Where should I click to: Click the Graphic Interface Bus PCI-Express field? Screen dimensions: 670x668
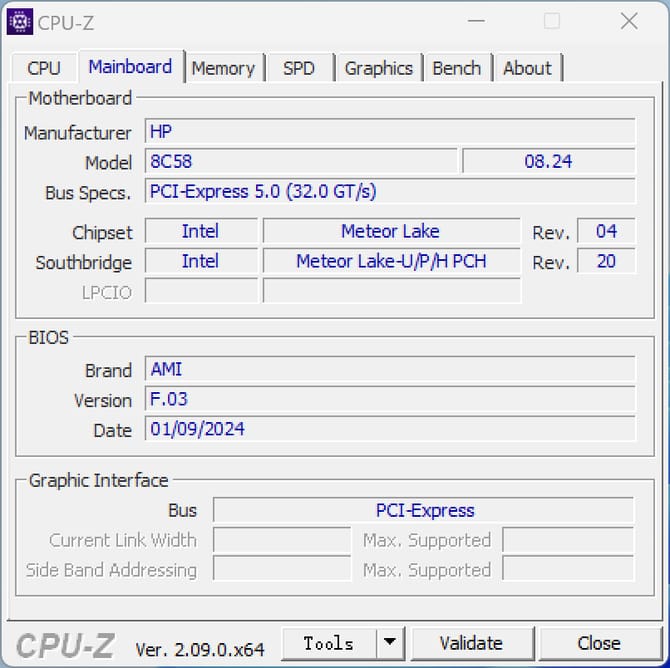click(423, 510)
